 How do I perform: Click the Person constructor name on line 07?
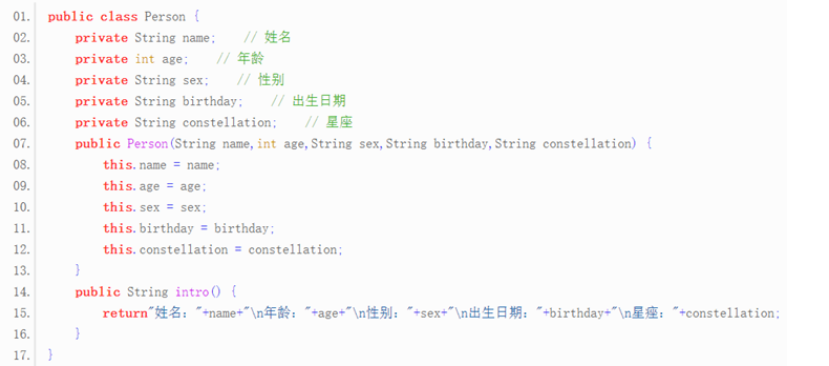[148, 144]
